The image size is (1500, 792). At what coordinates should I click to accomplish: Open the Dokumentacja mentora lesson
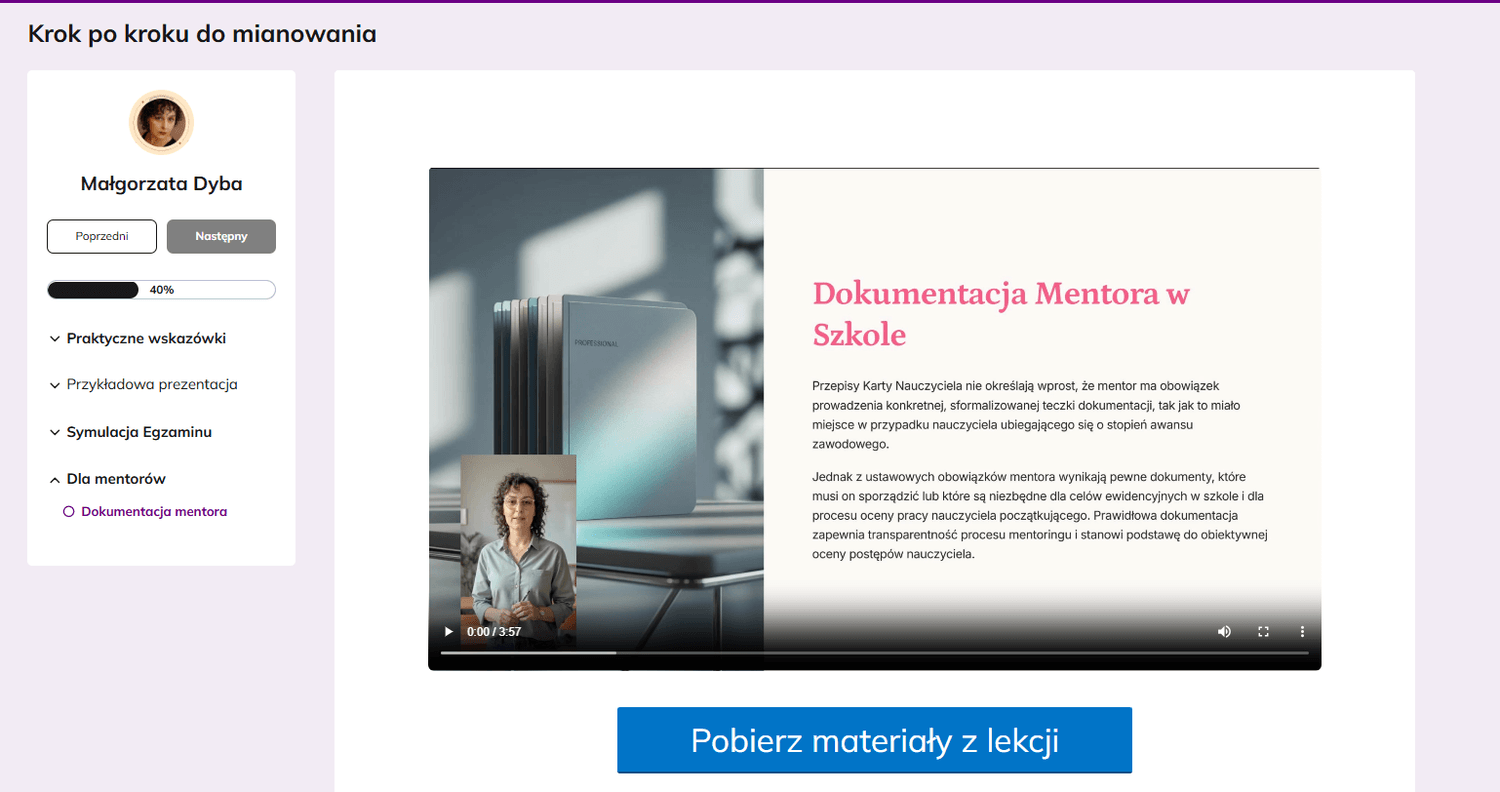[x=154, y=512]
